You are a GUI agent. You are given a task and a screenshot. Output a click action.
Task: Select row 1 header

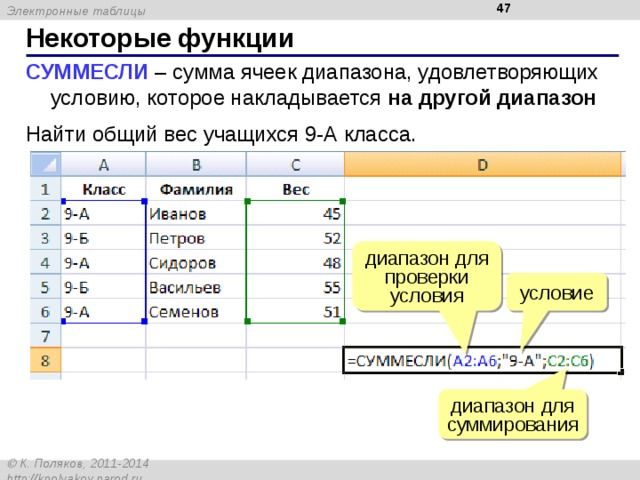[46, 189]
